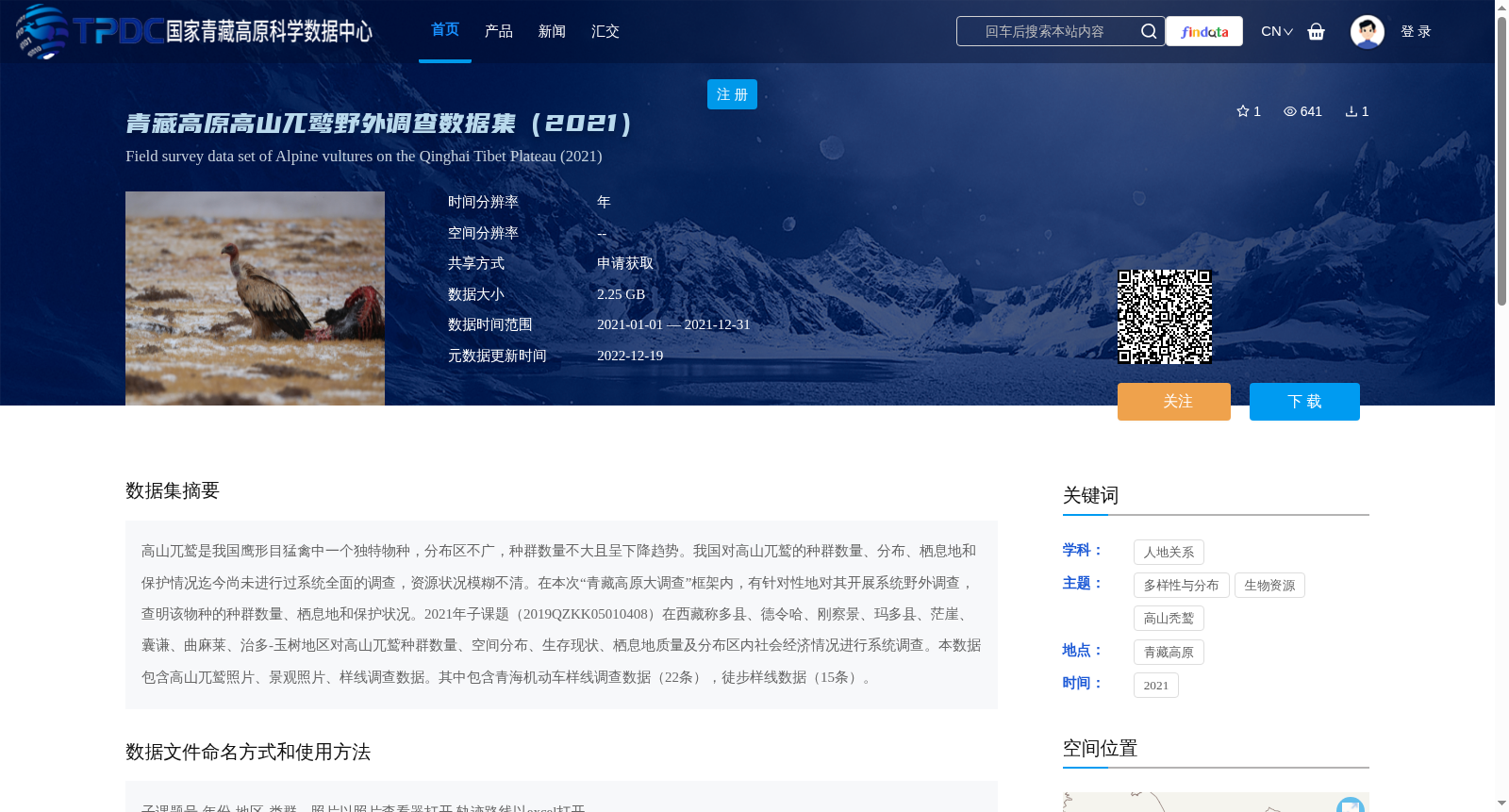Click the scroll down arrow of scrollbar

coord(1501,804)
